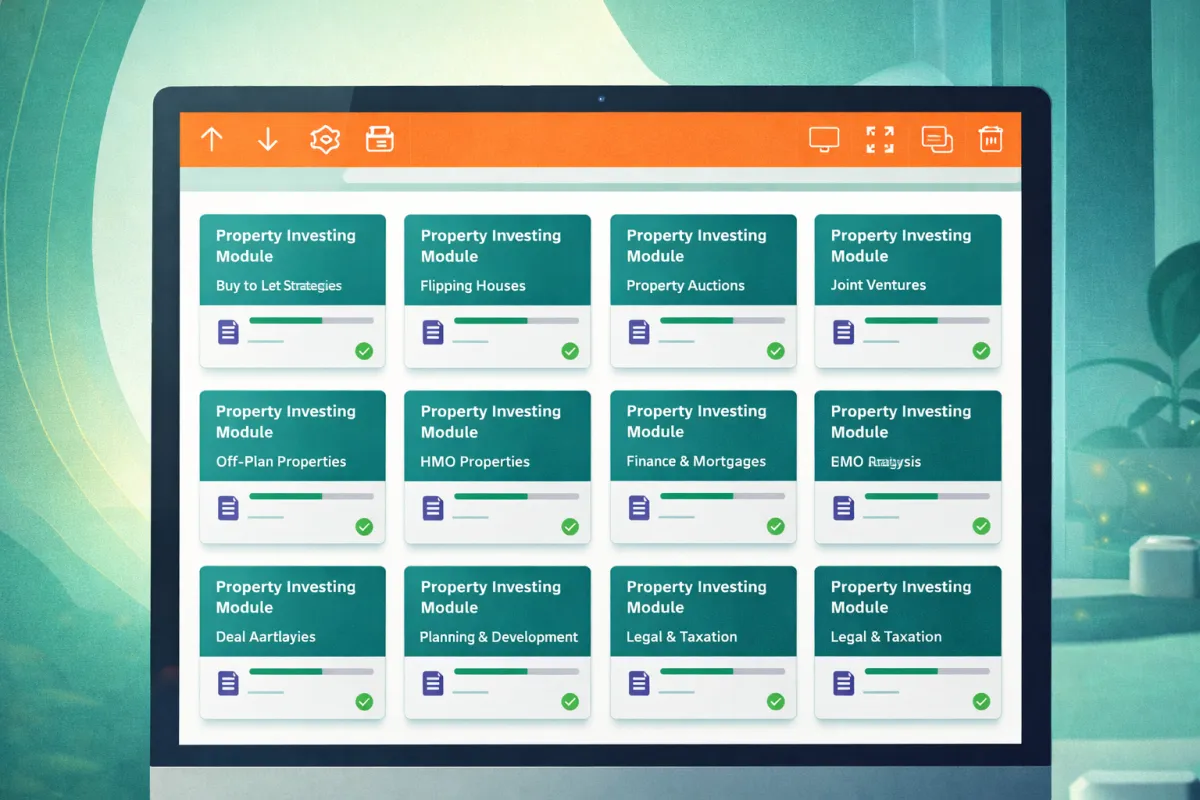
Task: Toggle green checkmark on Planning & Development card
Action: tap(570, 702)
